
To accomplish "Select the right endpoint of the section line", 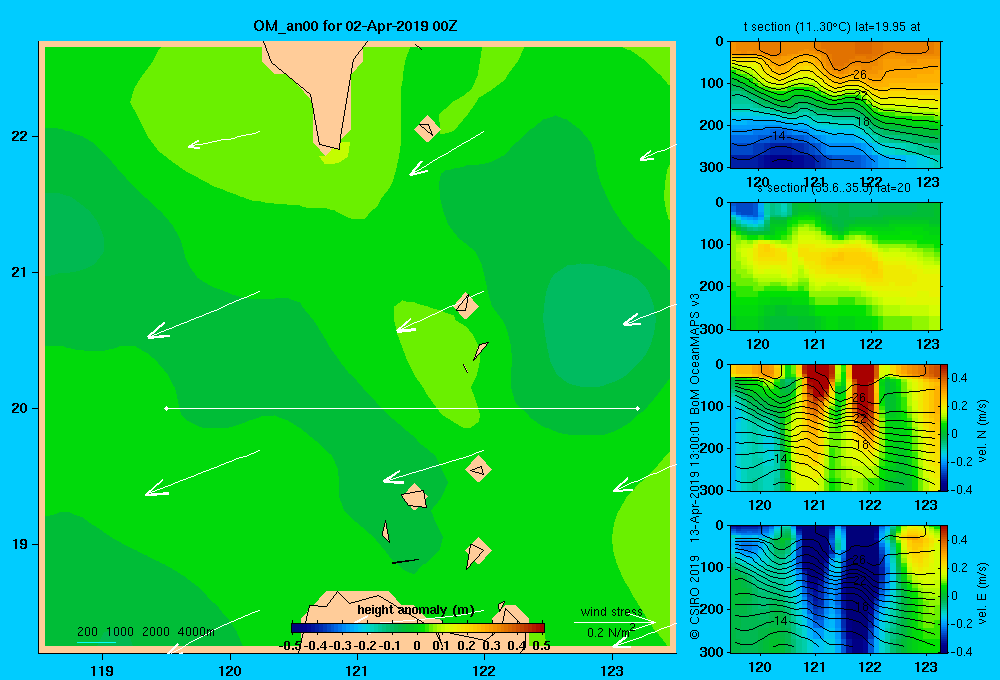I will [x=638, y=408].
